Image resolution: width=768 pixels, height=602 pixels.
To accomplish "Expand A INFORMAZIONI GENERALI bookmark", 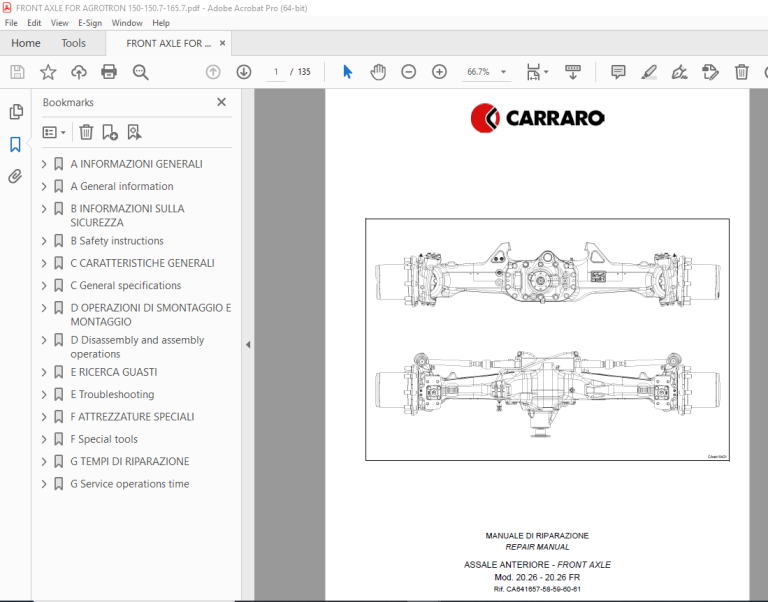I will click(x=44, y=164).
